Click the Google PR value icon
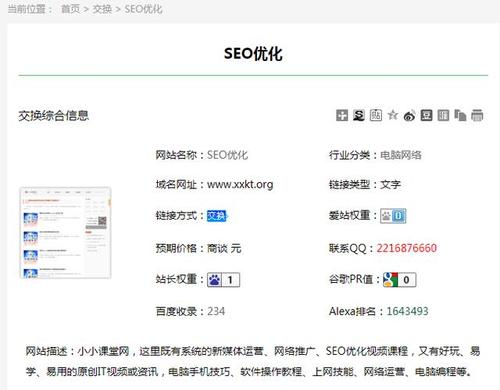The image size is (500, 390). pyautogui.click(x=399, y=280)
